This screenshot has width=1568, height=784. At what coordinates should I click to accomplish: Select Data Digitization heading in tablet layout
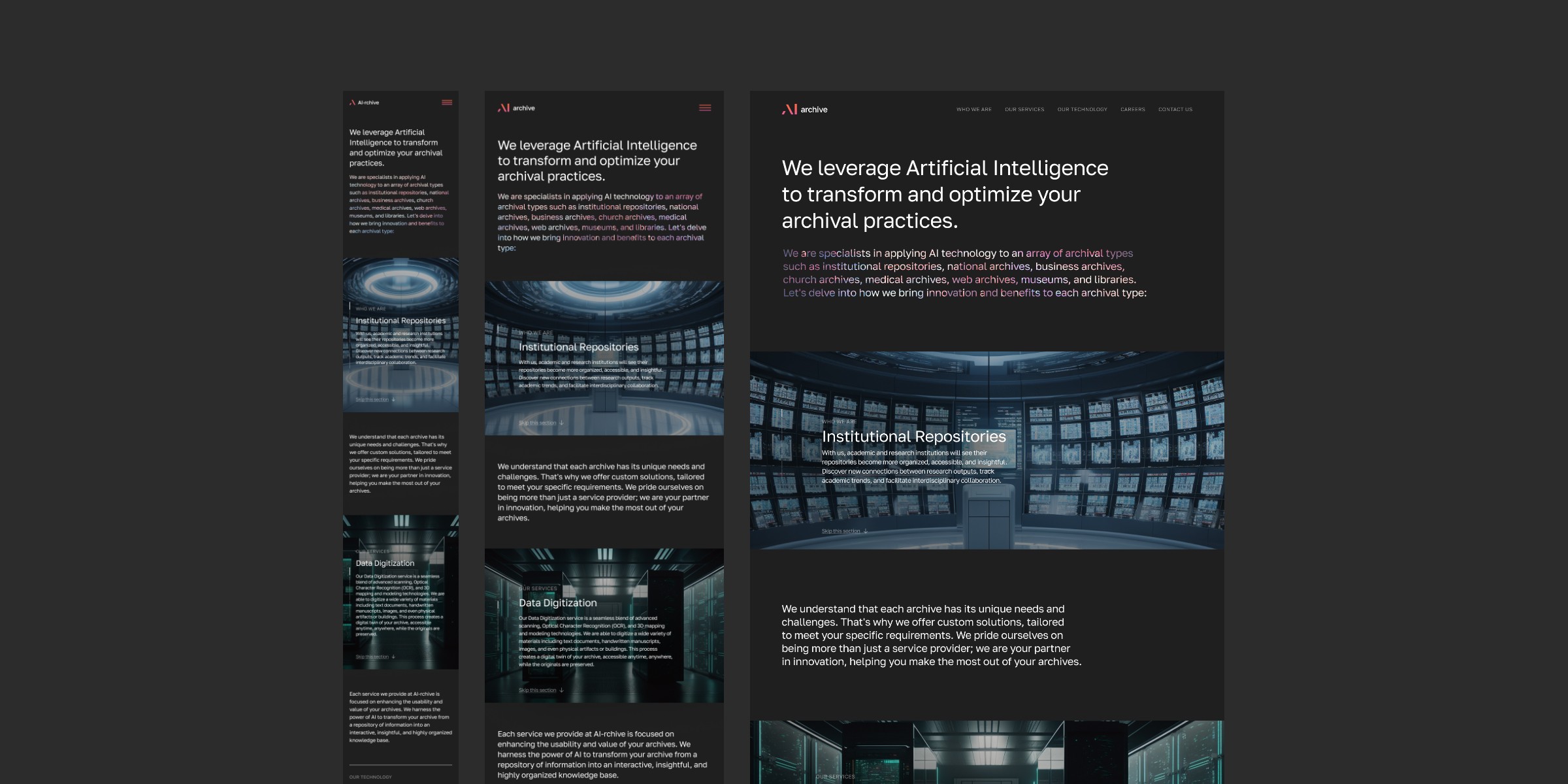tap(557, 603)
